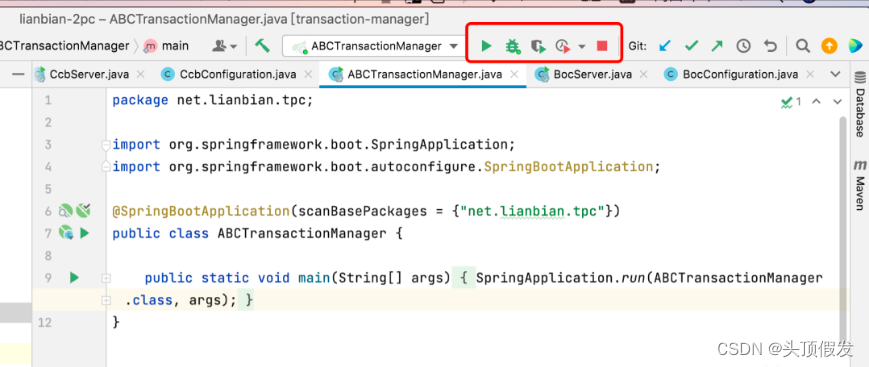Image resolution: width=869 pixels, height=367 pixels.
Task: Show hidden tabs chevron dropdown
Action: (x=835, y=74)
